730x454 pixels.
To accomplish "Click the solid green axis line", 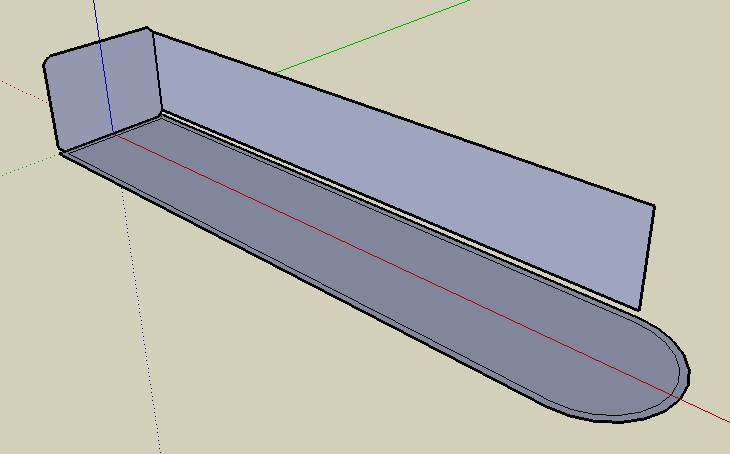I will click(372, 37).
